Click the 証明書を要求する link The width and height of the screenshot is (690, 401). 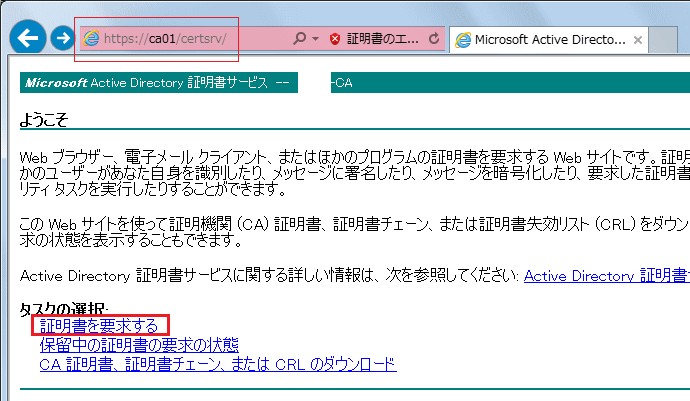[99, 326]
